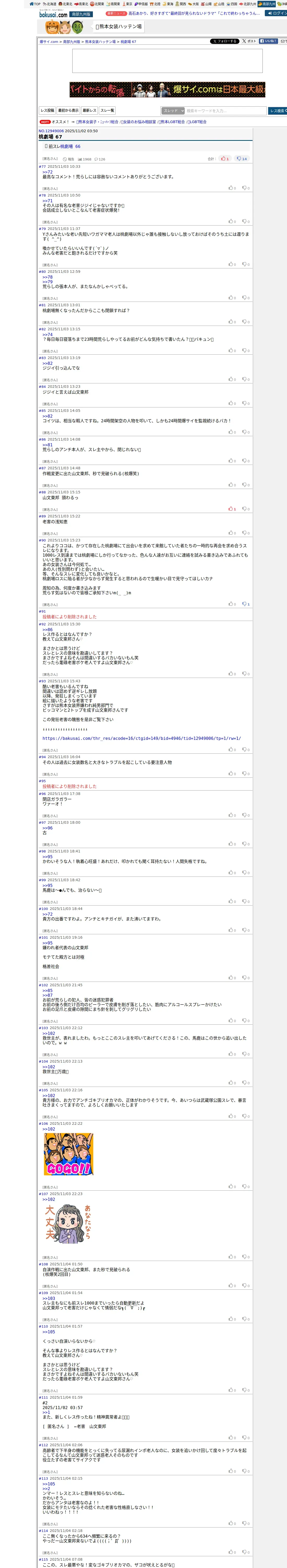Like post #100 with thumbs-up icon

coord(232,930)
